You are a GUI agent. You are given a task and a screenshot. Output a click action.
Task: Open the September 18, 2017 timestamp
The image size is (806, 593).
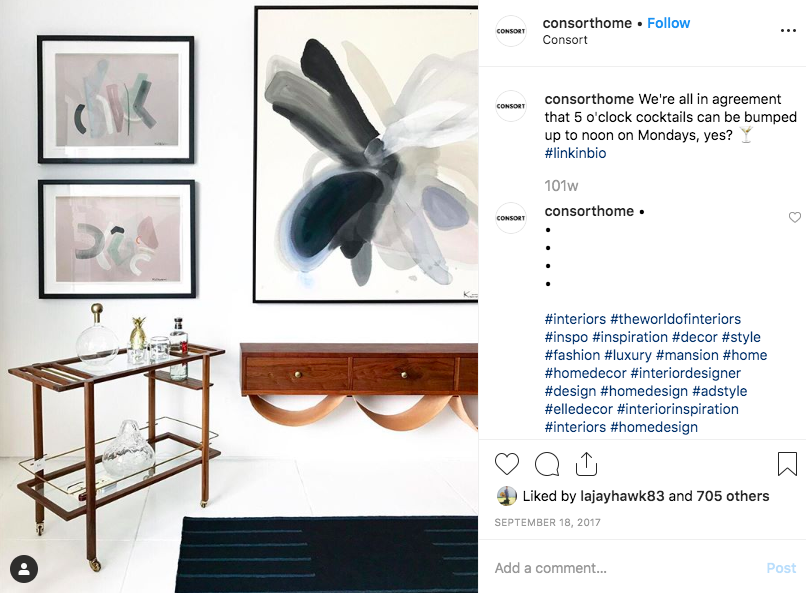547,523
